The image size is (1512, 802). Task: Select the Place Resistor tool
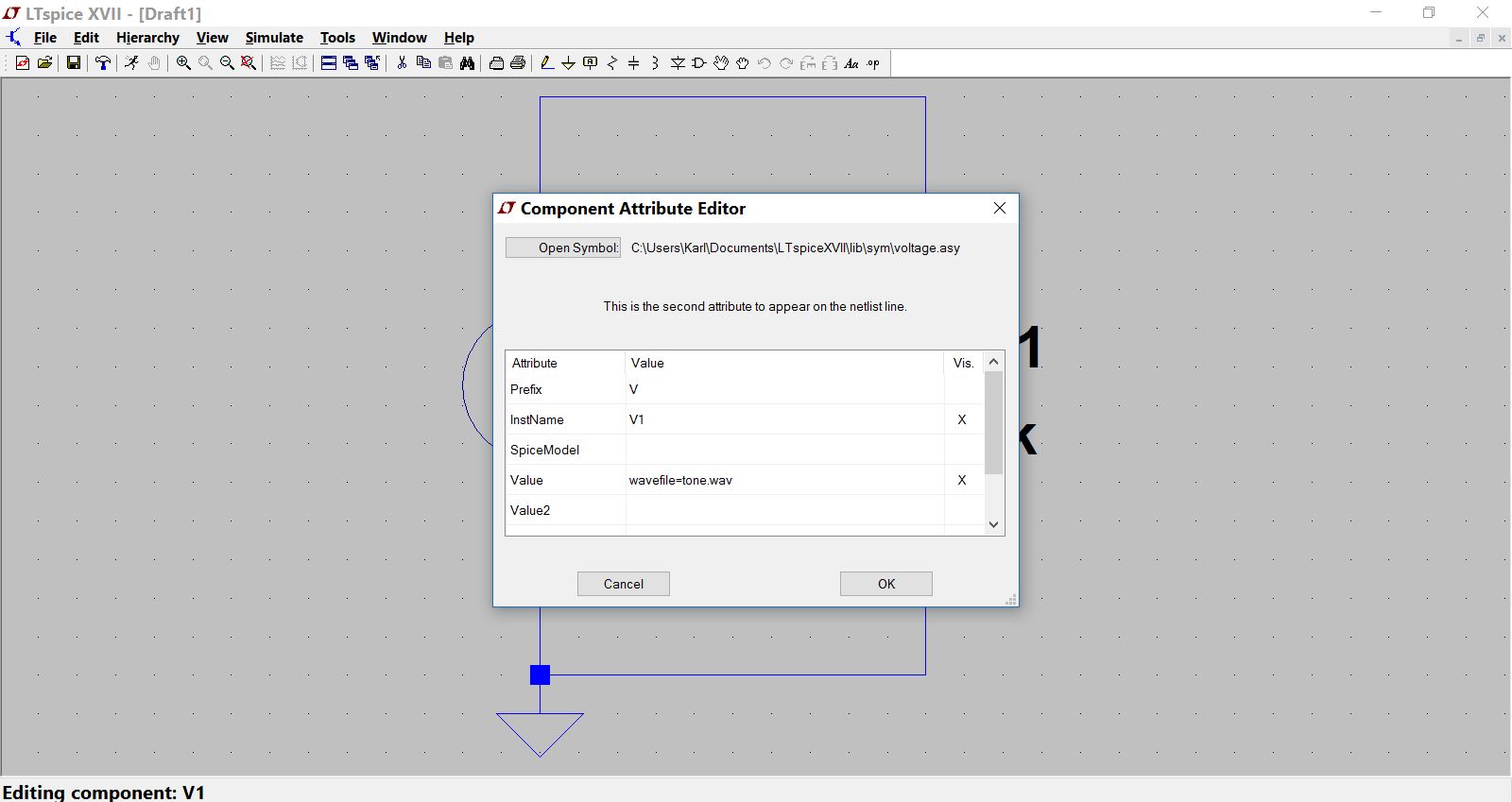coord(612,63)
